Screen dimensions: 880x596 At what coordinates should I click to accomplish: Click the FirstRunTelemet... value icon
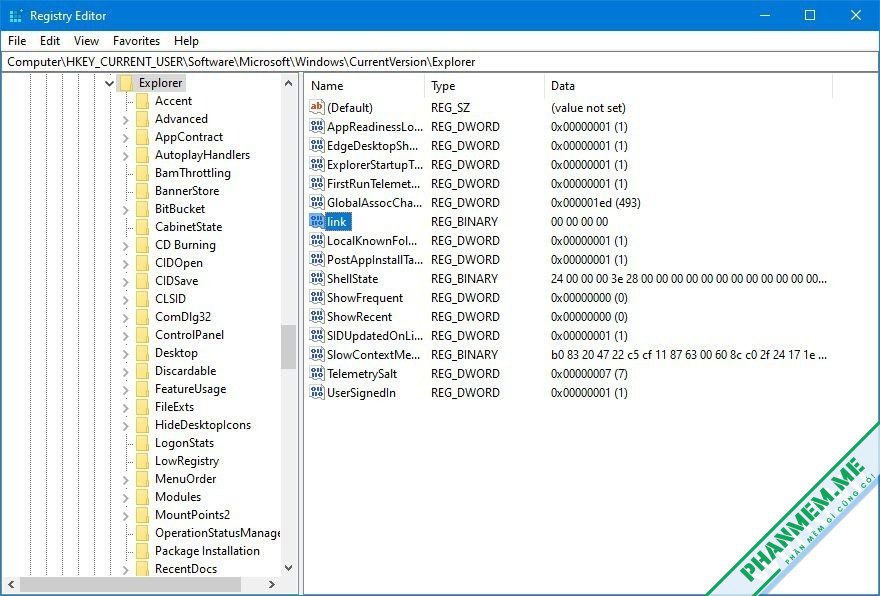click(317, 183)
